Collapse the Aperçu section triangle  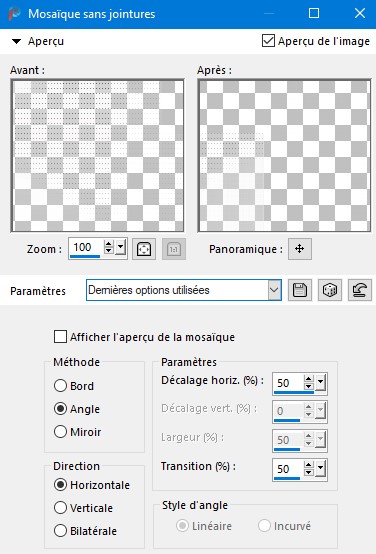tap(16, 41)
